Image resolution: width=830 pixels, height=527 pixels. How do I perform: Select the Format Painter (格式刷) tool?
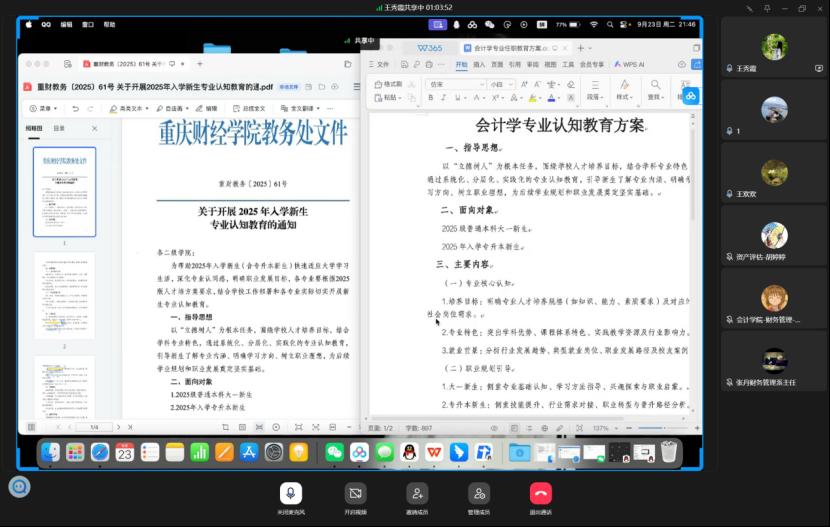click(388, 85)
